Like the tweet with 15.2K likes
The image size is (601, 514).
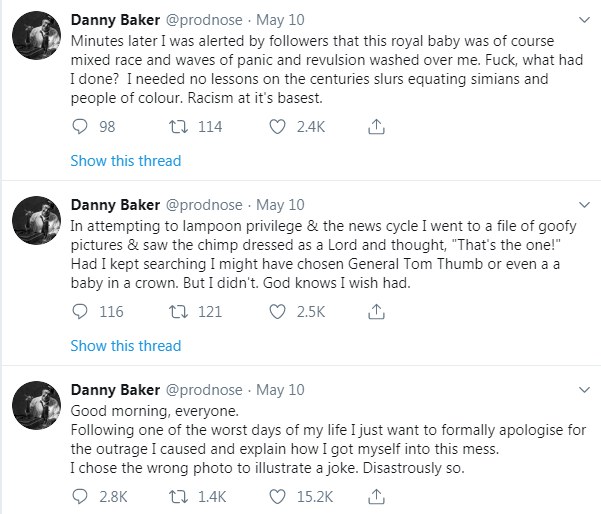point(277,497)
